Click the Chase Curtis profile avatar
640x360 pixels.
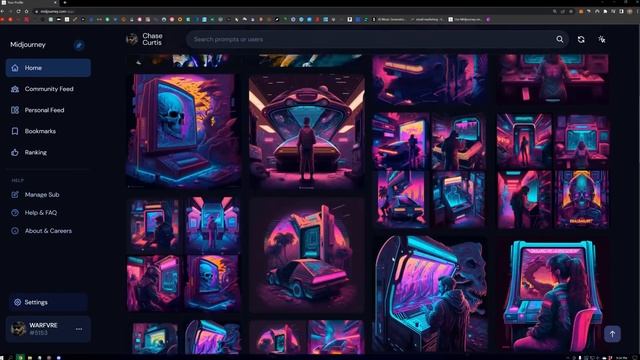[132, 40]
